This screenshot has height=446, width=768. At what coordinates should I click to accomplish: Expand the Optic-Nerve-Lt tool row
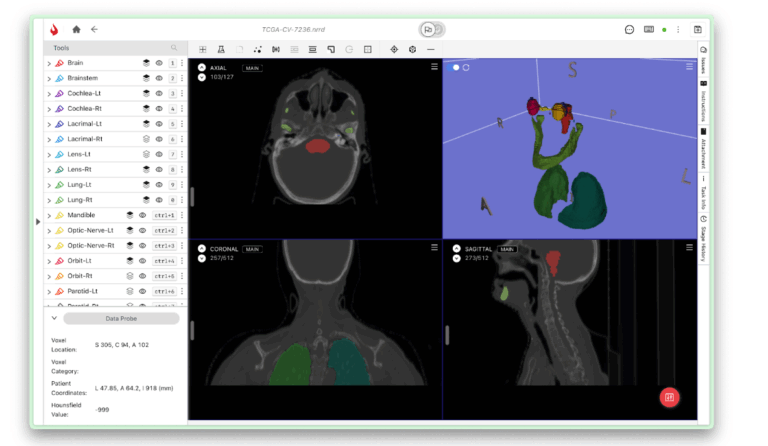pos(49,231)
